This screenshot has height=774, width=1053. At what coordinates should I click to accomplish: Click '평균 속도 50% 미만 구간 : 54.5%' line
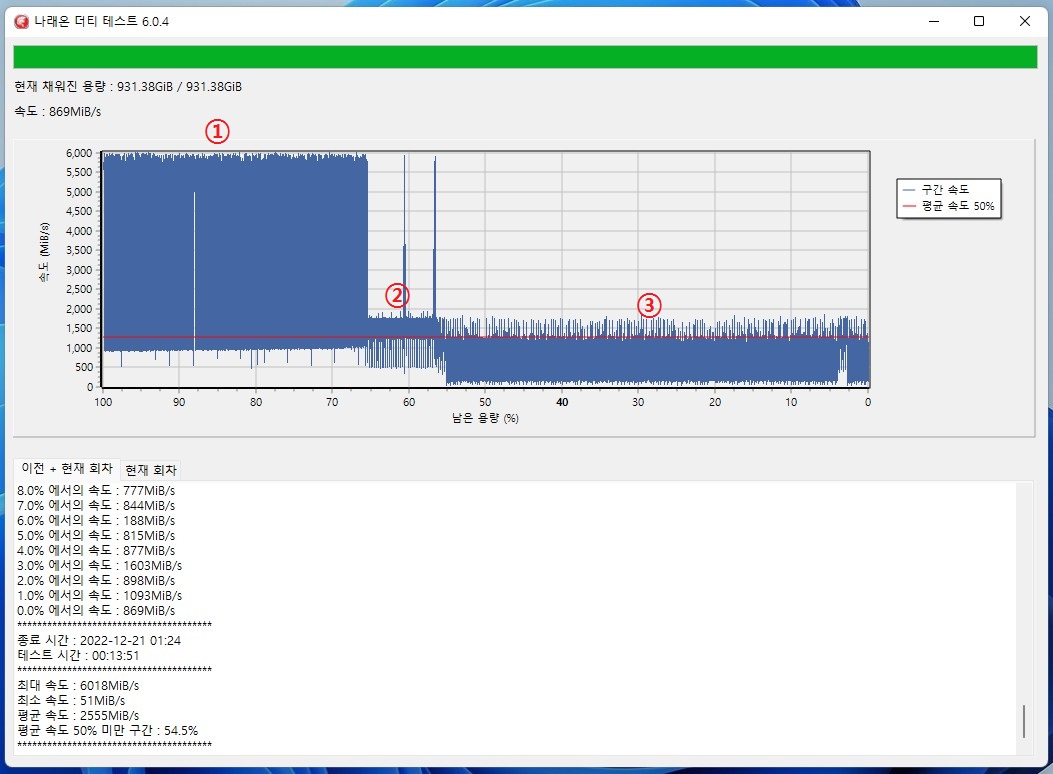click(107, 730)
